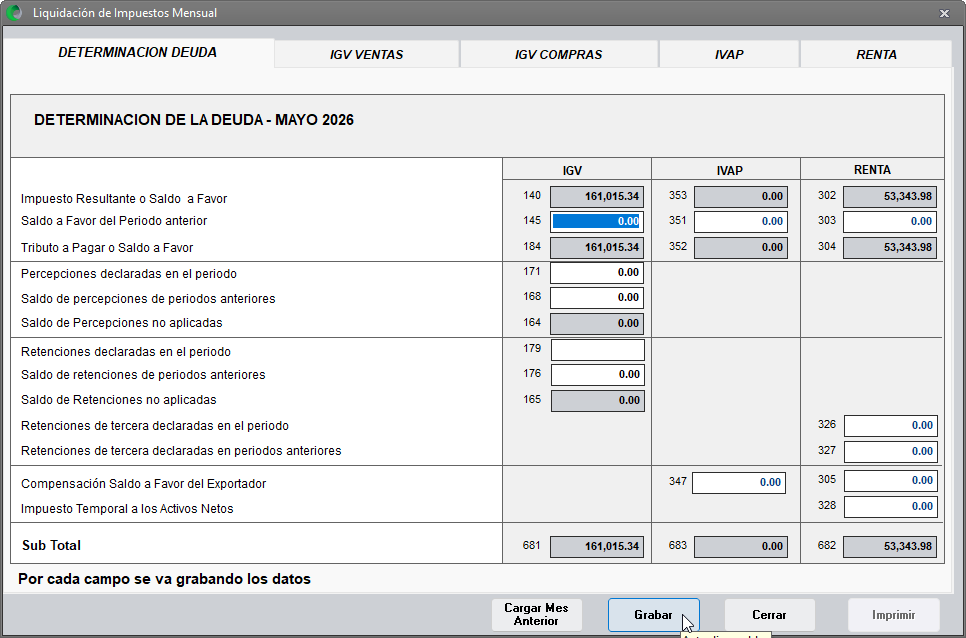Click 'Saldo a Favor del Periodo anterior' label
Viewport: 966px width, 638px height.
pos(114,220)
